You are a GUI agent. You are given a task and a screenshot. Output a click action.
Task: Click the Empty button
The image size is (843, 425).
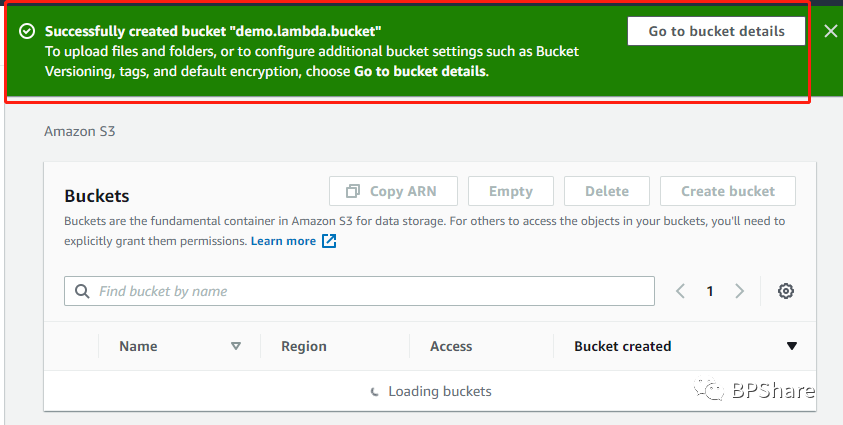tap(511, 191)
